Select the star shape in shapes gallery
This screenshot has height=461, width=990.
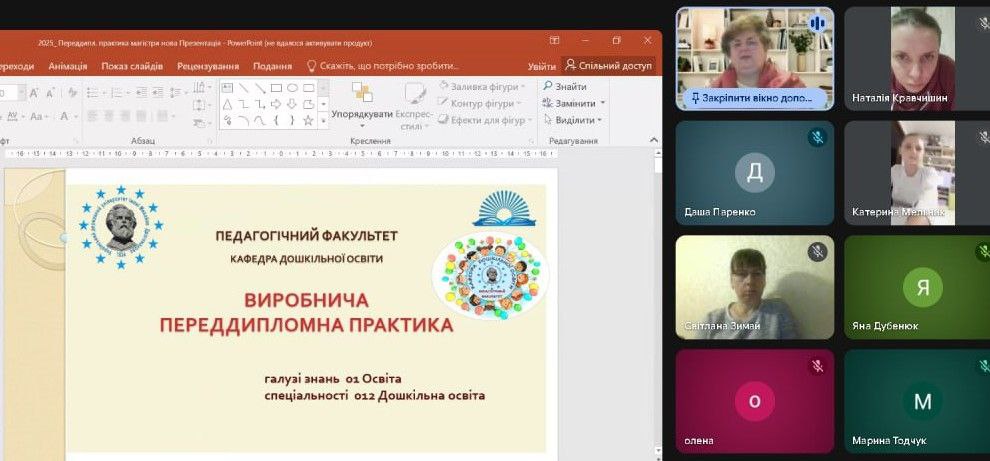coord(308,121)
